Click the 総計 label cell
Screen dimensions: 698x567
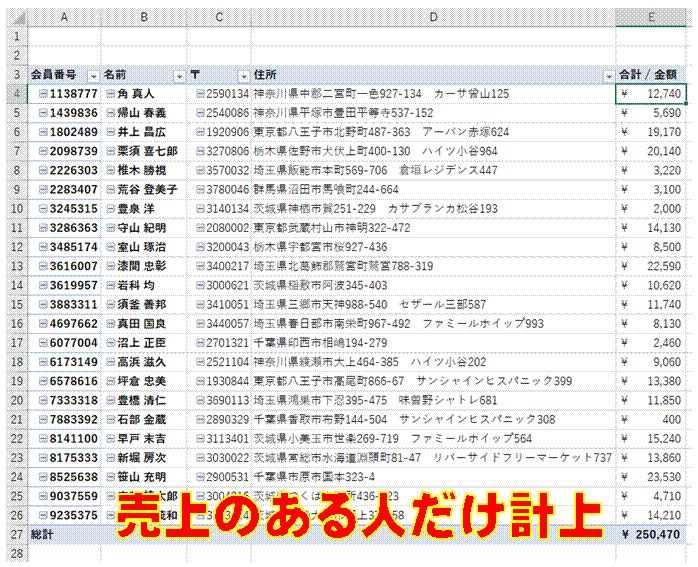tap(64, 534)
